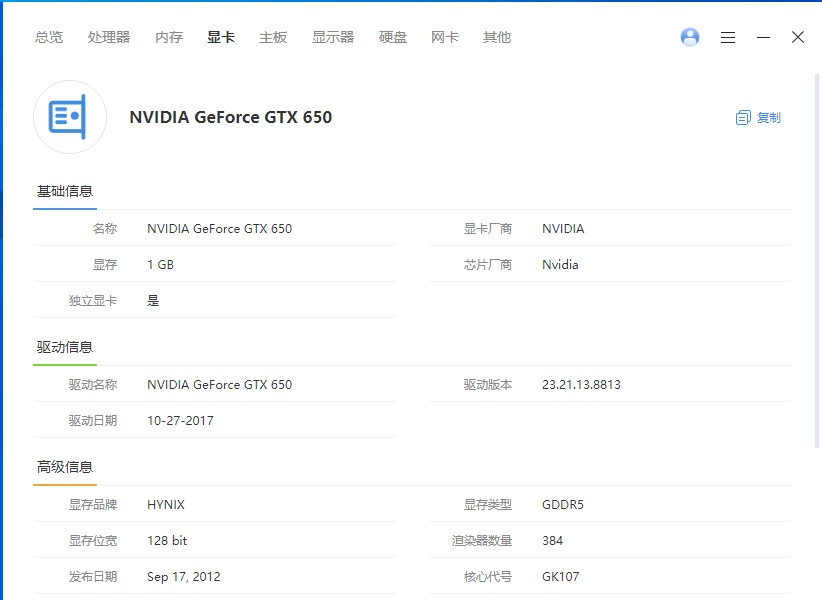Click the 渲染器数量 field label
Viewport: 822px width, 600px height.
coord(482,541)
